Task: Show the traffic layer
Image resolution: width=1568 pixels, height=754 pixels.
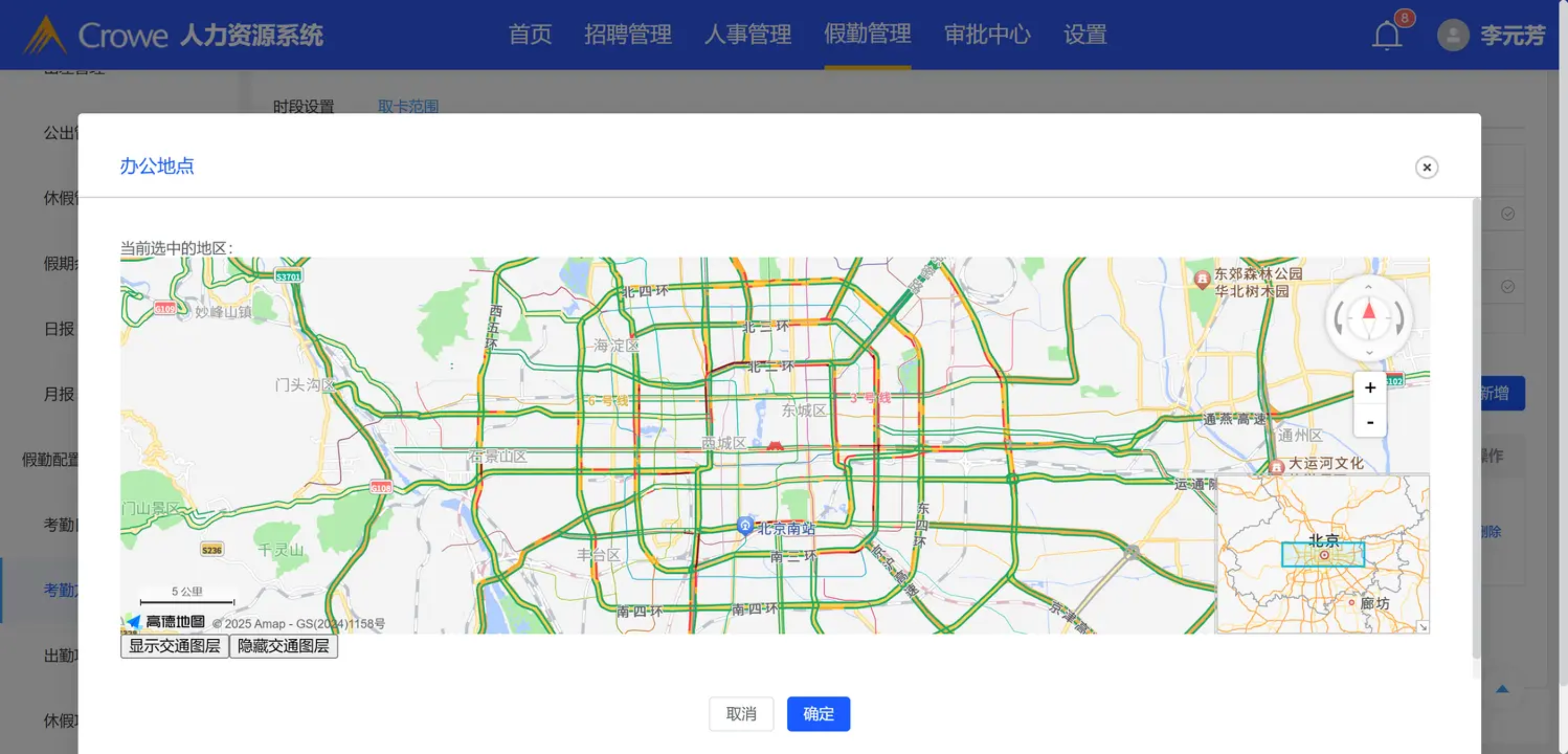Action: click(x=174, y=646)
